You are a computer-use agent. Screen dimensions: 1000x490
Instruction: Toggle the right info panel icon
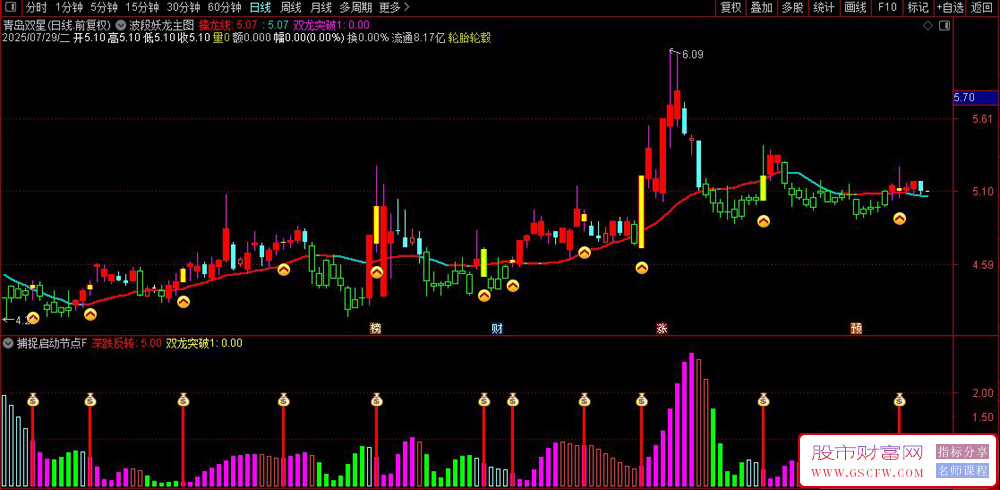coord(945,26)
